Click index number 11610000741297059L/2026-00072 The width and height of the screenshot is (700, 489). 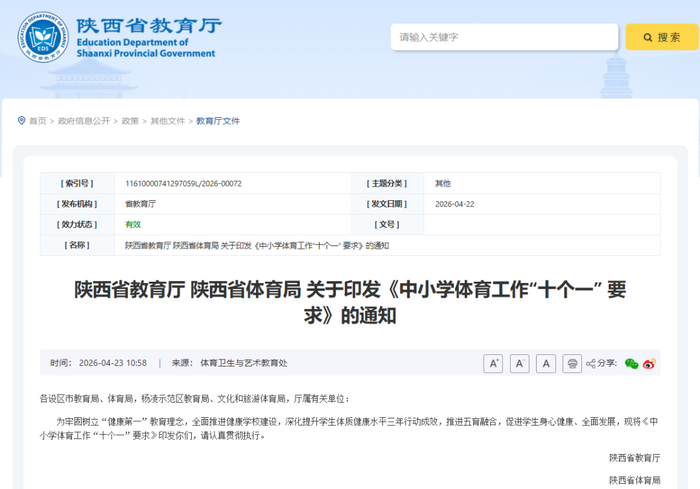tap(183, 184)
